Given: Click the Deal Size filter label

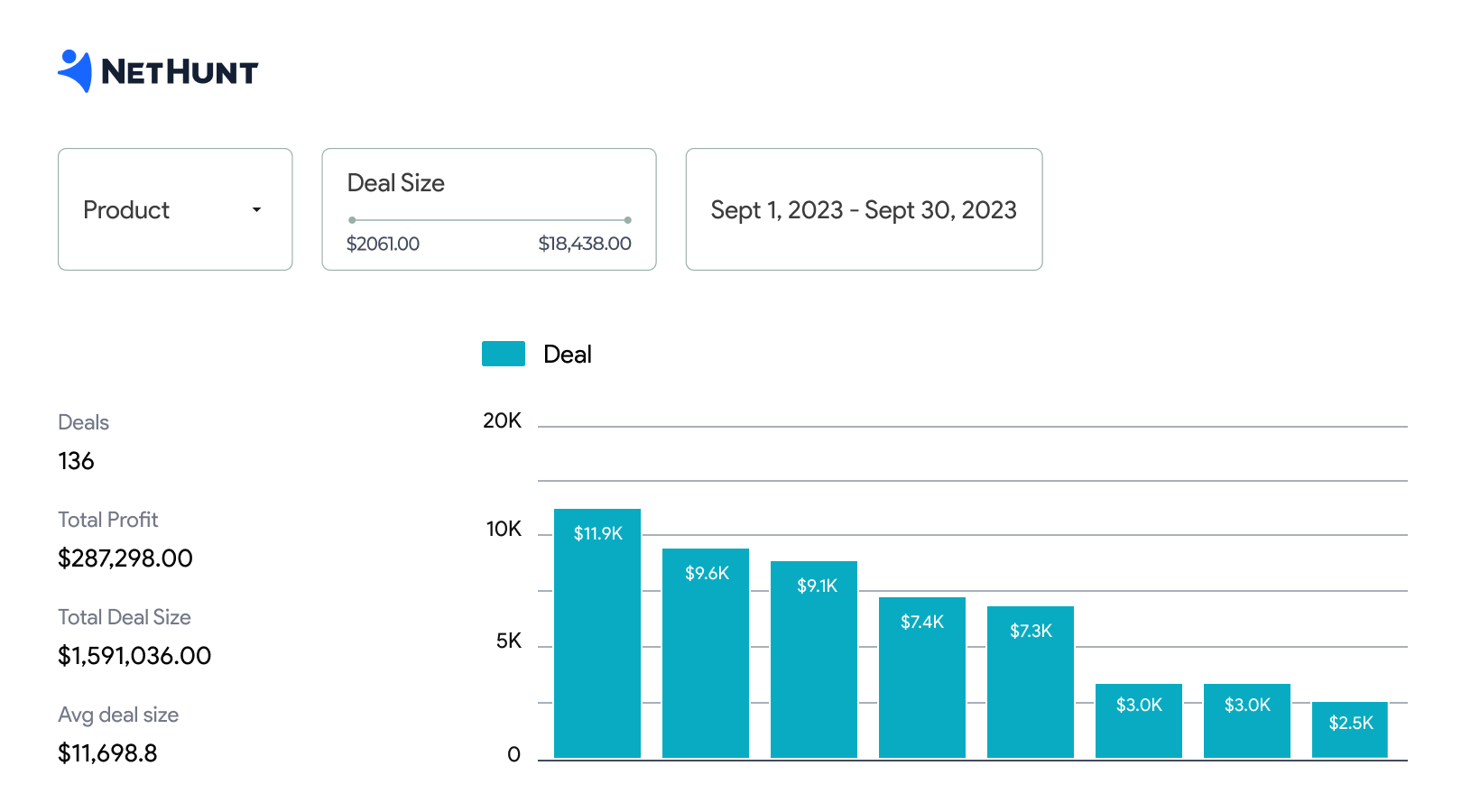Looking at the screenshot, I should [395, 183].
